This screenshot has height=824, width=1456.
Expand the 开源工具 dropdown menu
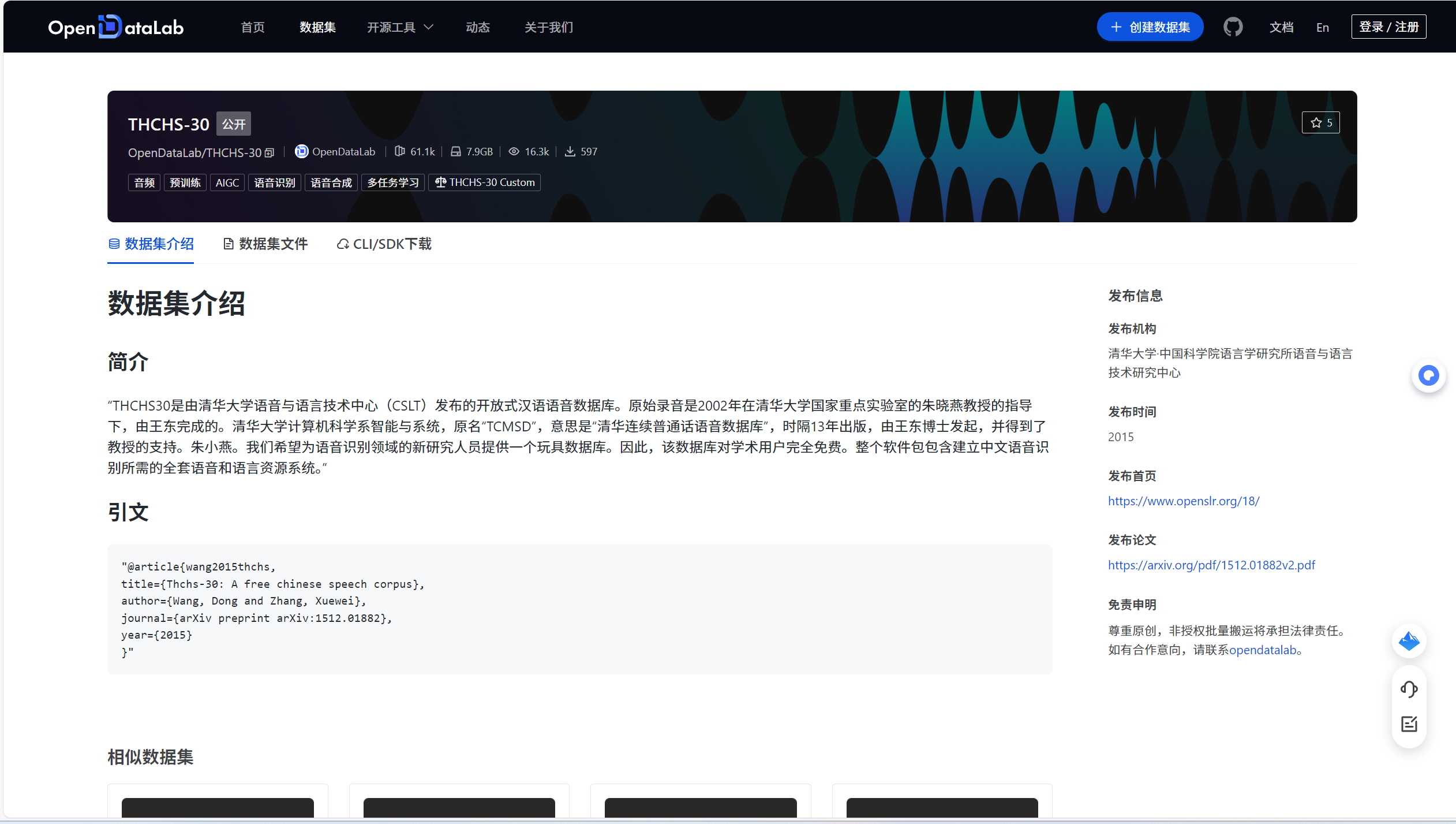click(400, 27)
